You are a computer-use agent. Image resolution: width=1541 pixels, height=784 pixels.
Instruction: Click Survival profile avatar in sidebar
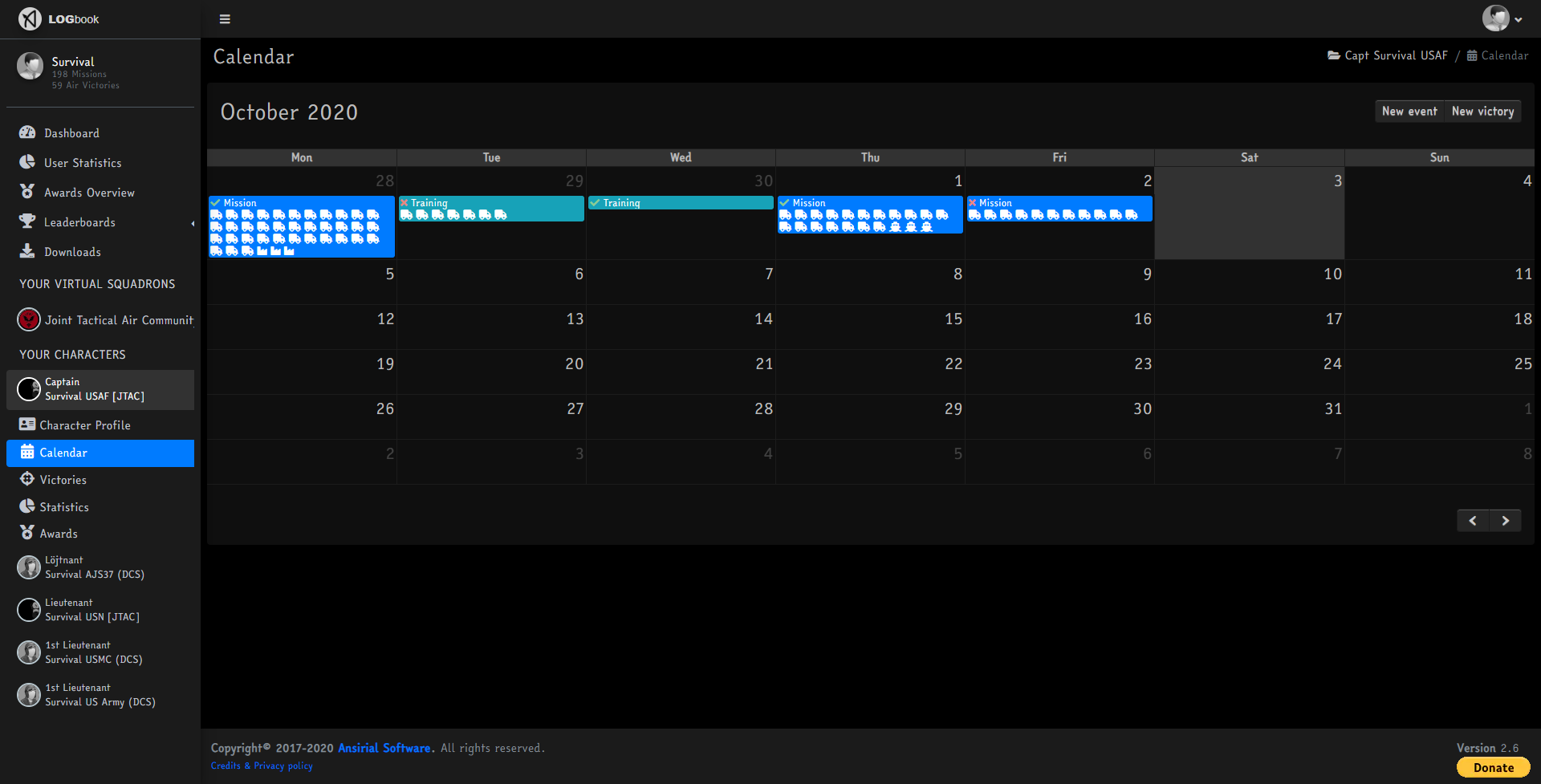point(30,66)
